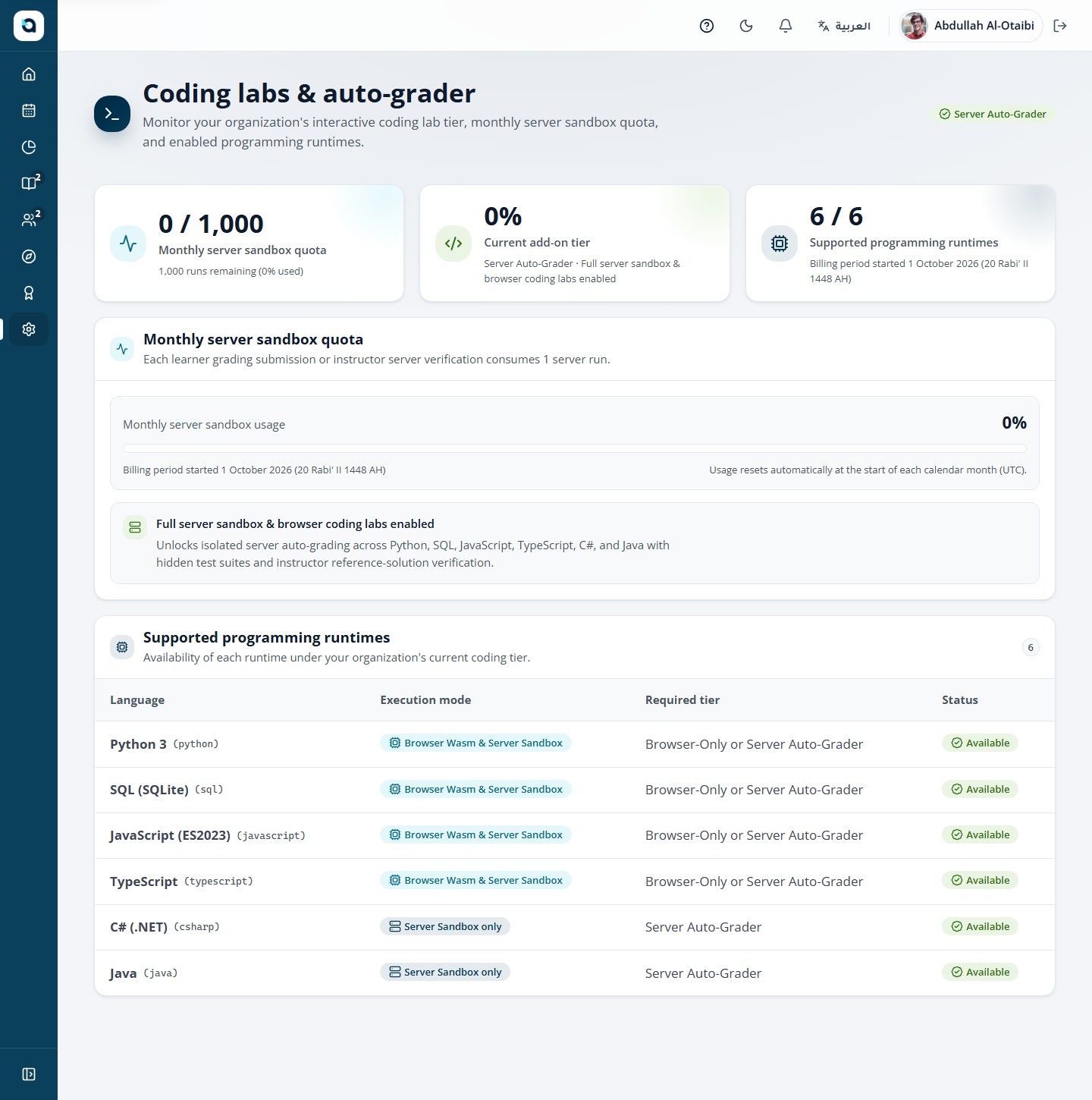Click the chip icon beside Supported programming runtimes heading
The height and width of the screenshot is (1100, 1092).
coord(122,647)
